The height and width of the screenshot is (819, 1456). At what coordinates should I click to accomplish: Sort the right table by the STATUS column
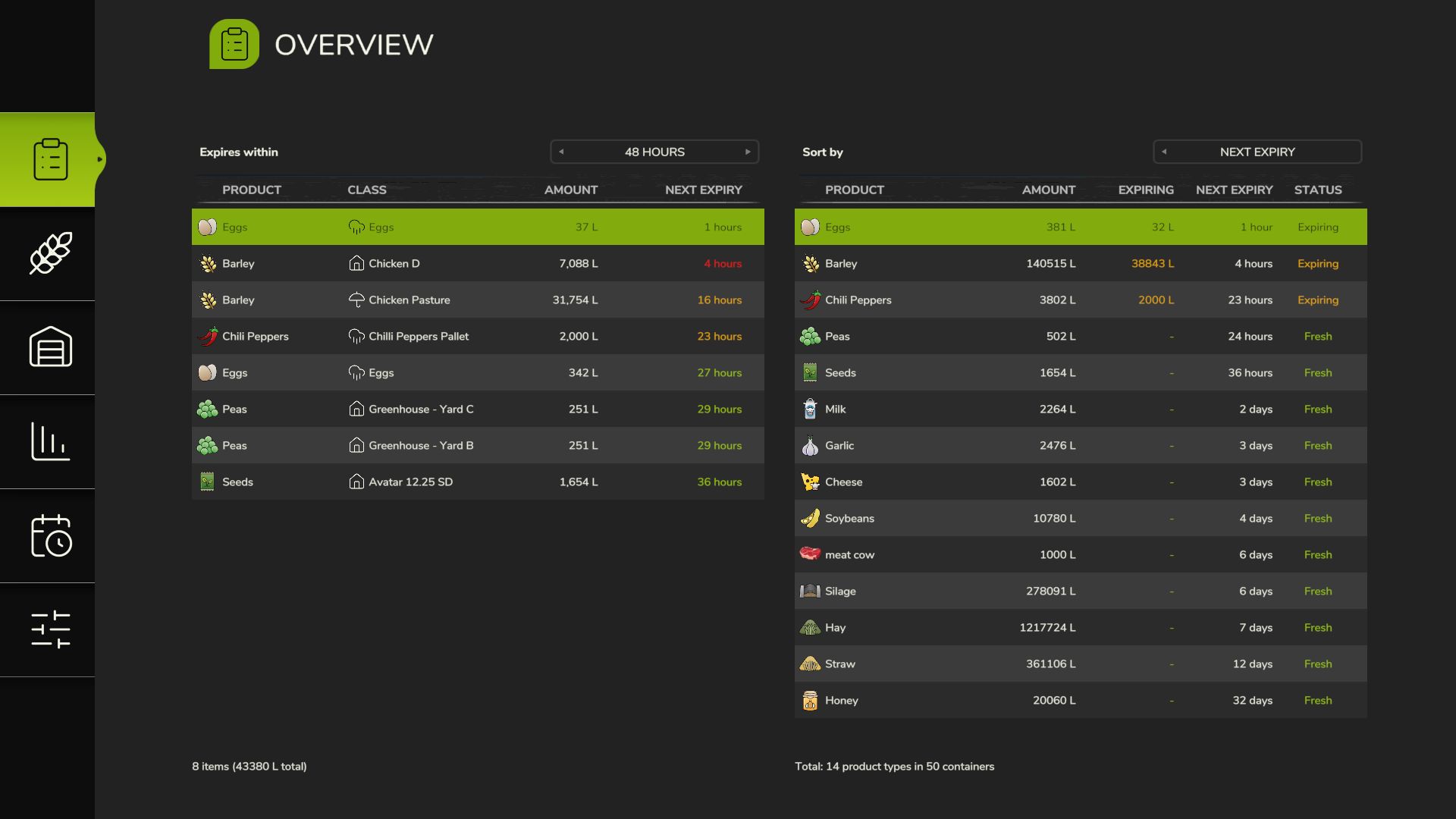(x=1318, y=190)
